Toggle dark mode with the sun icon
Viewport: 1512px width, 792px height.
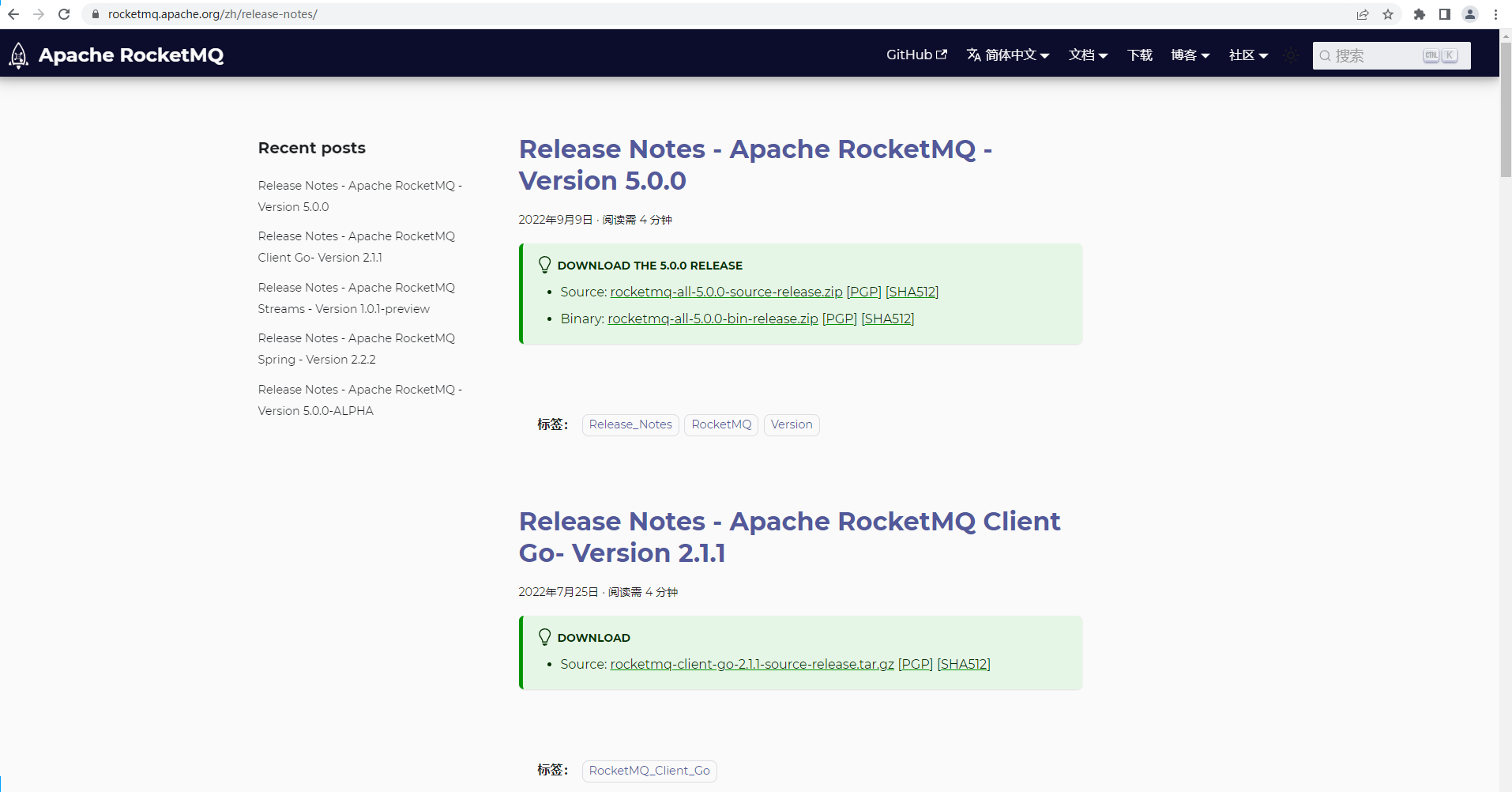coord(1291,55)
